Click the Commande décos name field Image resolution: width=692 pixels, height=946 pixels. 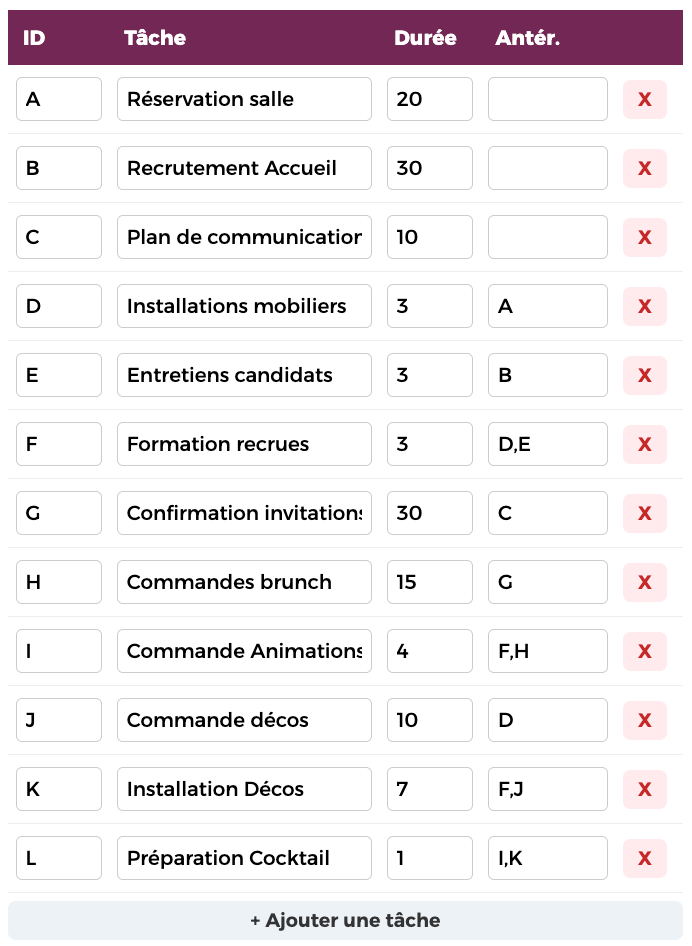pyautogui.click(x=244, y=720)
